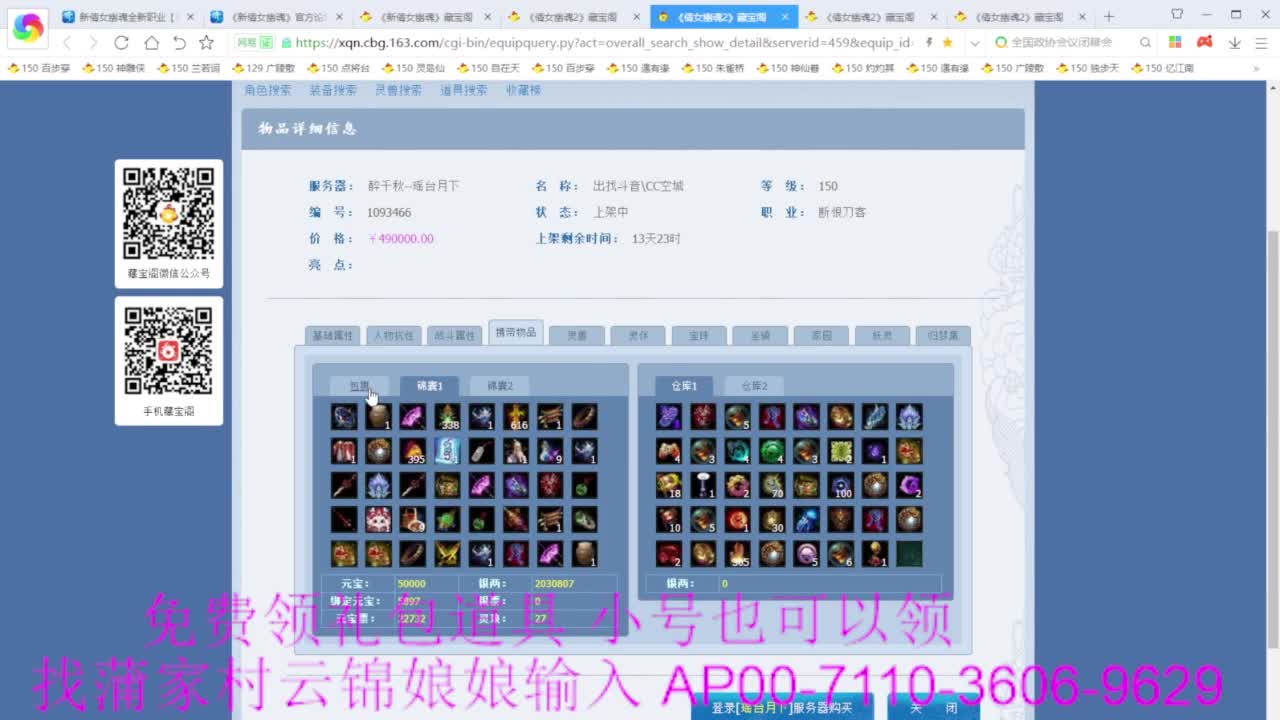Open the 129 广陵散 bookmark
Screen dimensions: 1280x720
pos(263,68)
